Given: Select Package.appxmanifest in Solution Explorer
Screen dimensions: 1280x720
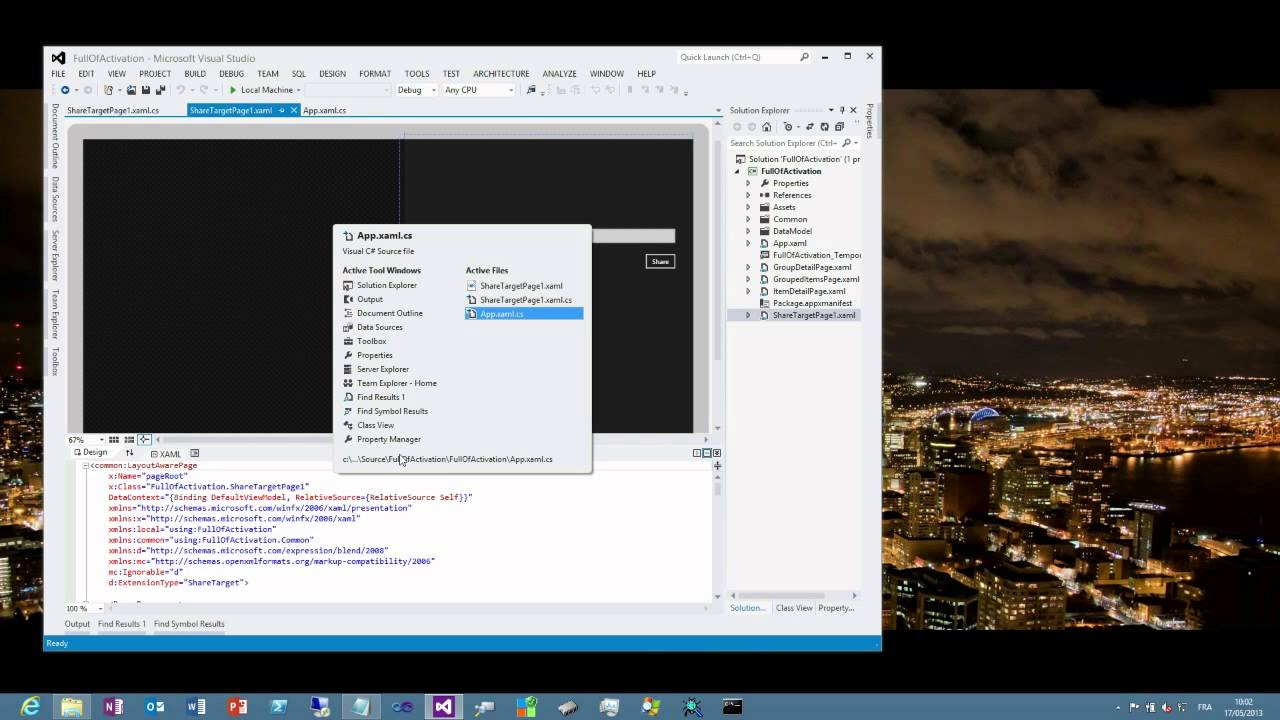Looking at the screenshot, I should [812, 303].
